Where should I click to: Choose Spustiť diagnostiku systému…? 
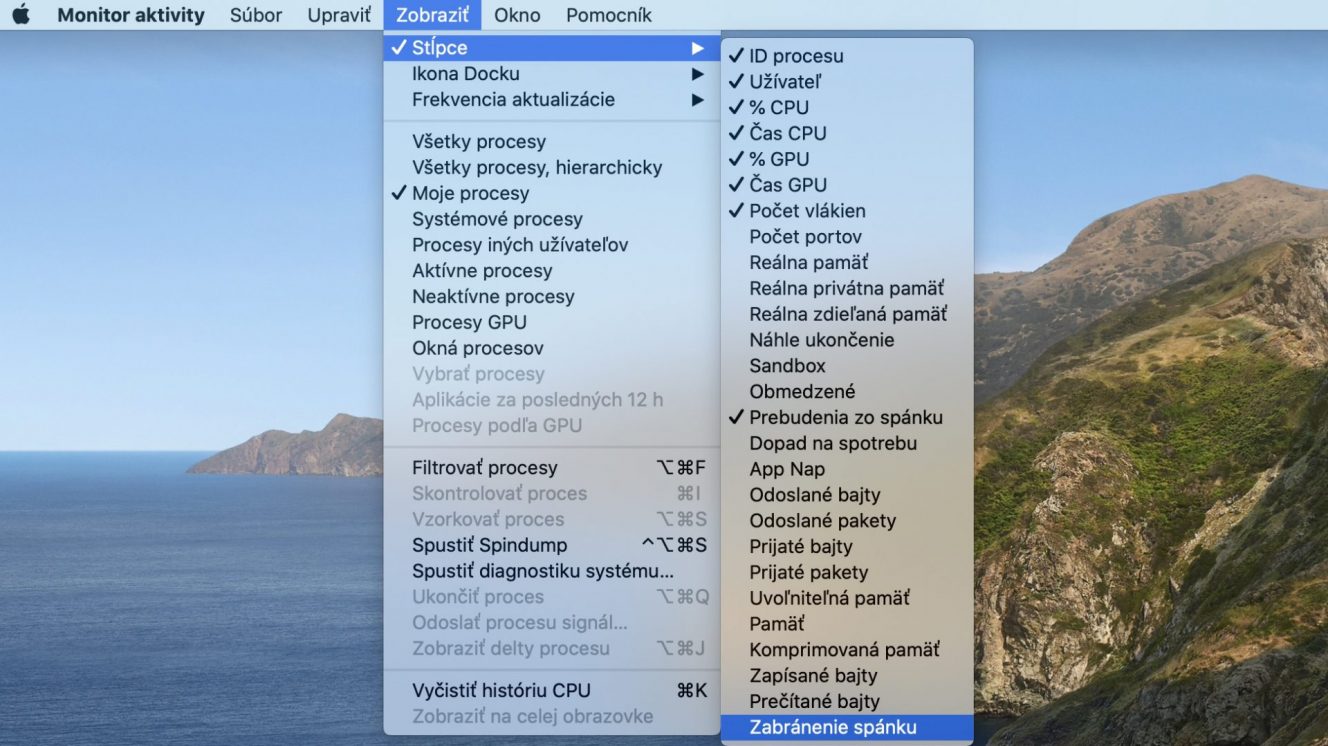coord(552,571)
